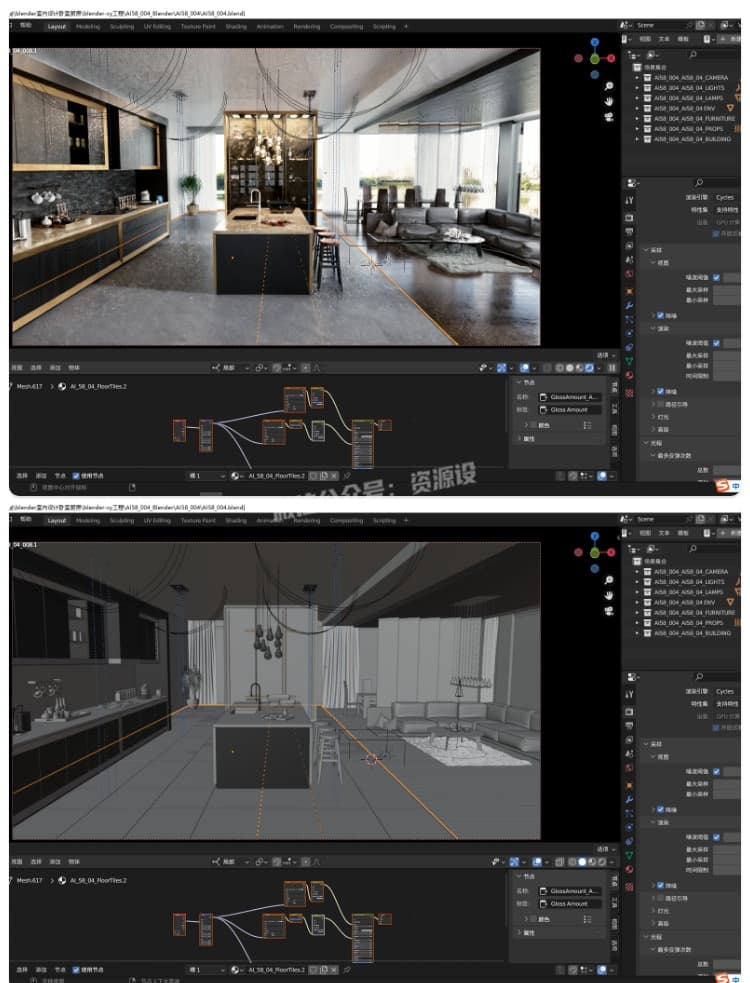Screen dimensions: 750x983
Task: Toggle viewport overlays in the rendered-view header
Action: pos(525,368)
